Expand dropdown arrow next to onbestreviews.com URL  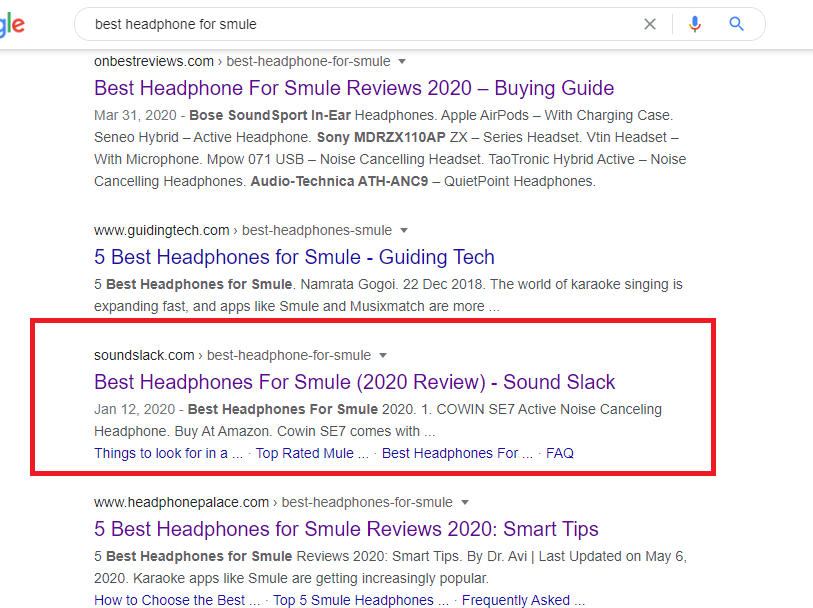pos(402,62)
